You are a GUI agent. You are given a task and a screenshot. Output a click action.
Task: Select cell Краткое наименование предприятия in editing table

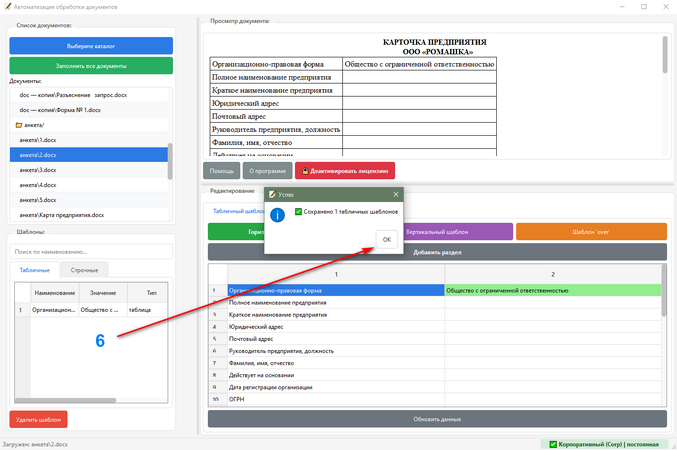[336, 314]
